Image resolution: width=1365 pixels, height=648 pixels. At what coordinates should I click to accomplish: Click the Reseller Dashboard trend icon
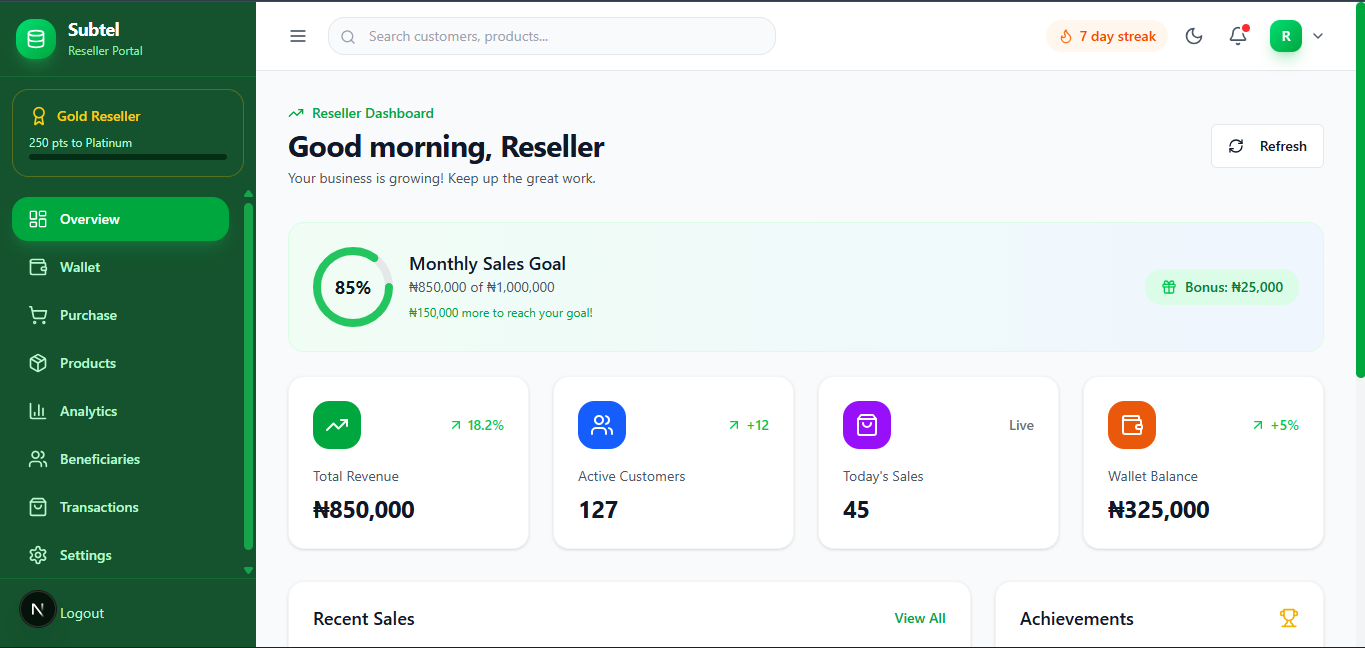tap(296, 113)
